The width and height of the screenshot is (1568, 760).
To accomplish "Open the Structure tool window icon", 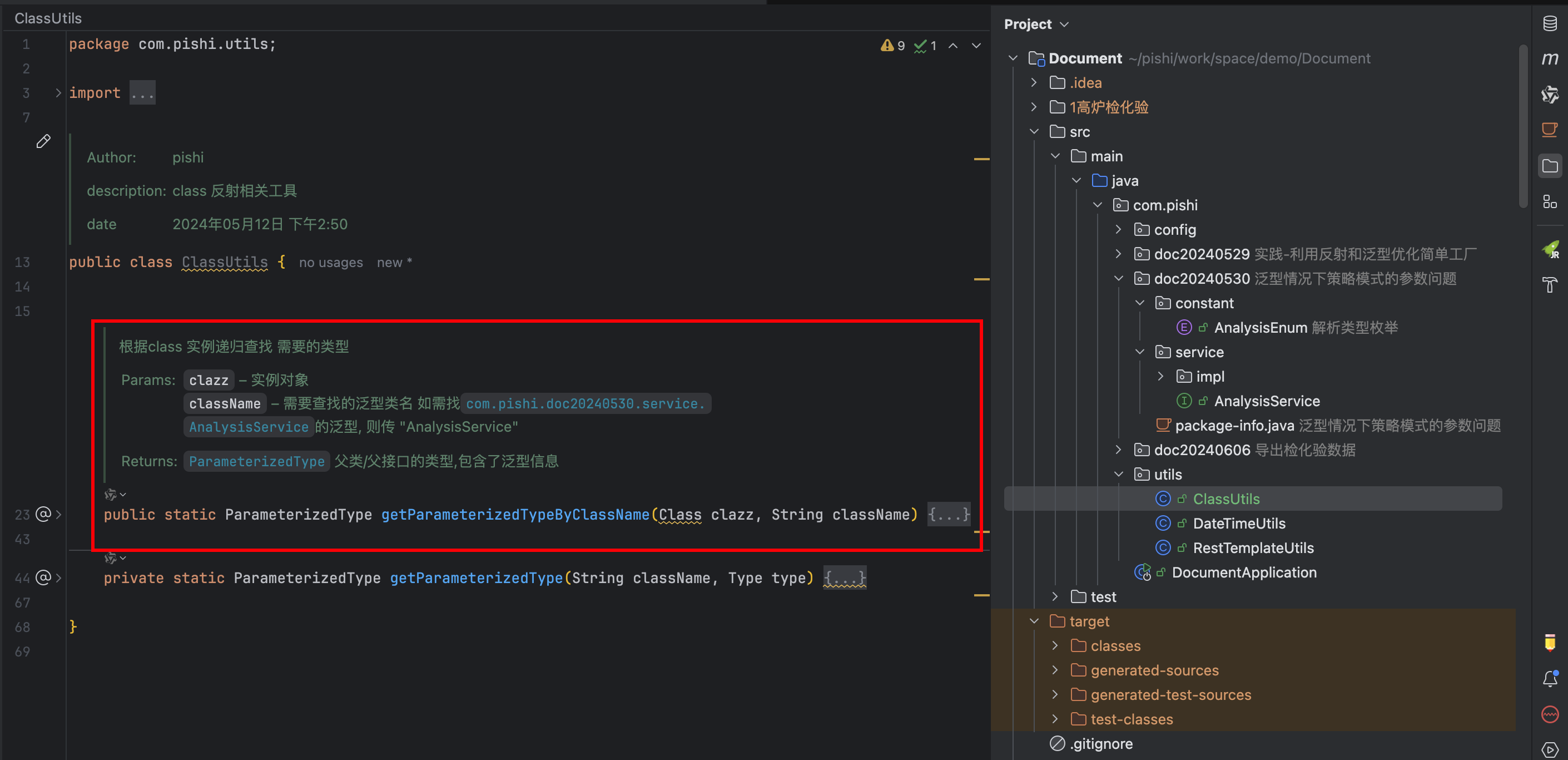I will 1550,201.
